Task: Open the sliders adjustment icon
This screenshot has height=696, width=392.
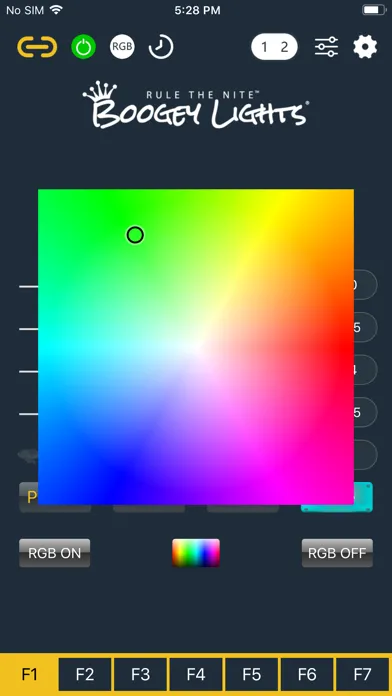Action: point(326,47)
